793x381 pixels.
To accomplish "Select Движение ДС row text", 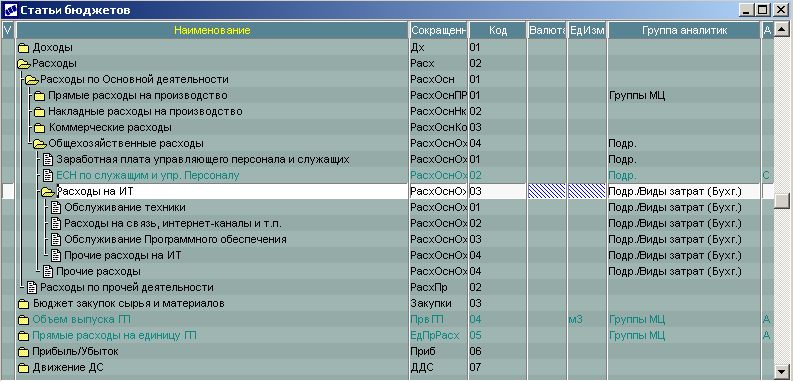I will pos(68,368).
